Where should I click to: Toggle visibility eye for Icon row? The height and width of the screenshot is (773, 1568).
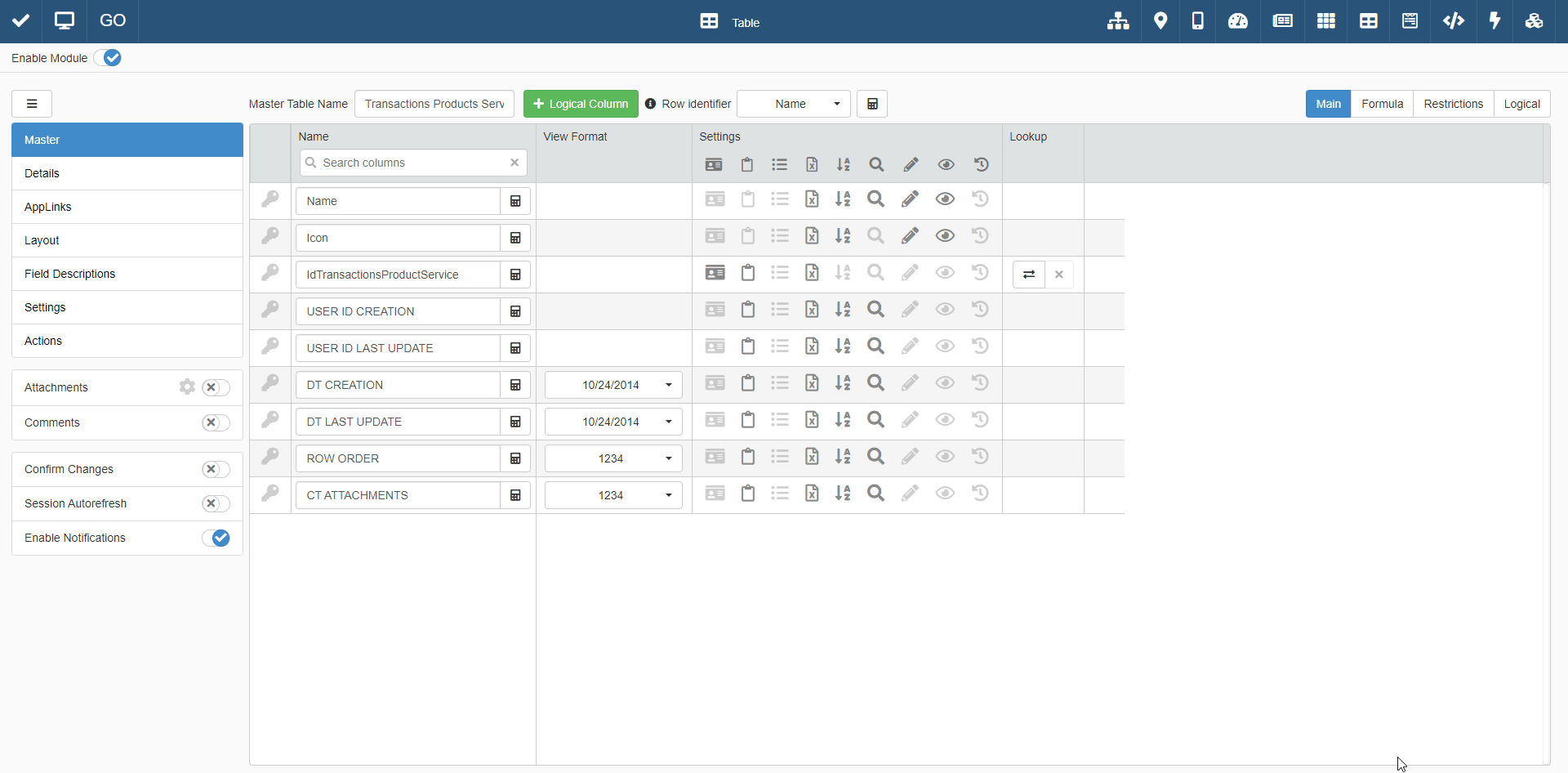click(945, 236)
